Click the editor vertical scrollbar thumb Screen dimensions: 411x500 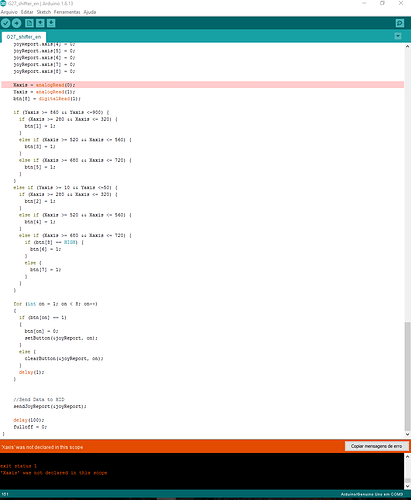tap(407, 376)
